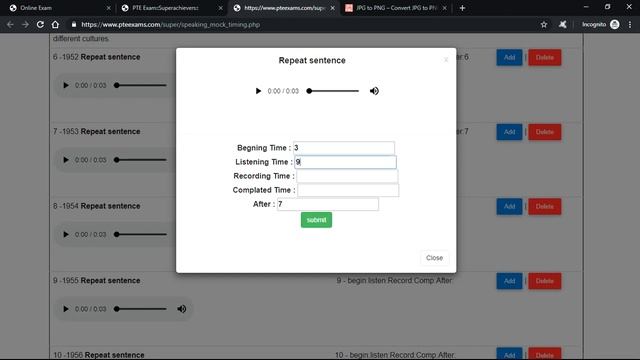Go forward in browser history
640x360 pixels.
25,24
